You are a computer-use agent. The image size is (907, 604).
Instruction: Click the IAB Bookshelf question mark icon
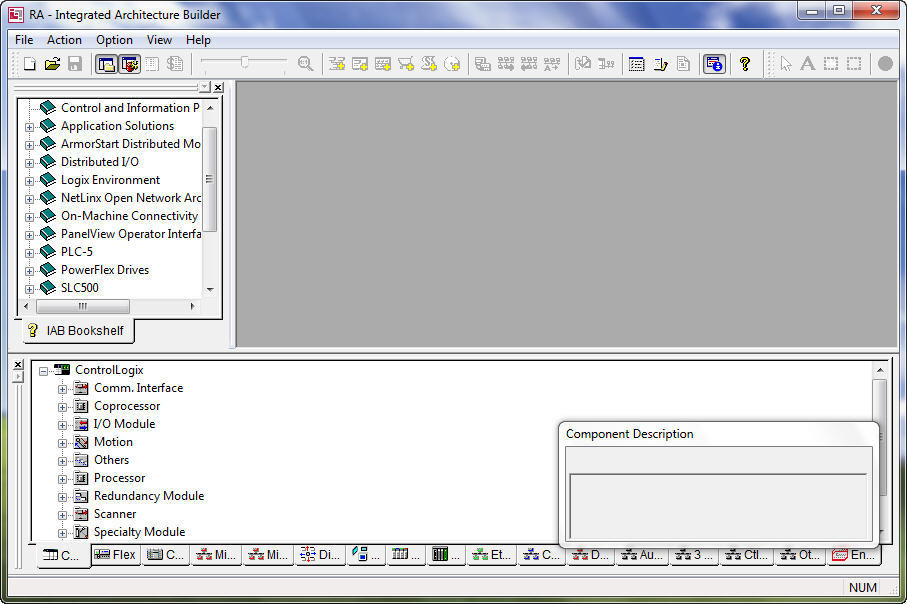click(32, 330)
